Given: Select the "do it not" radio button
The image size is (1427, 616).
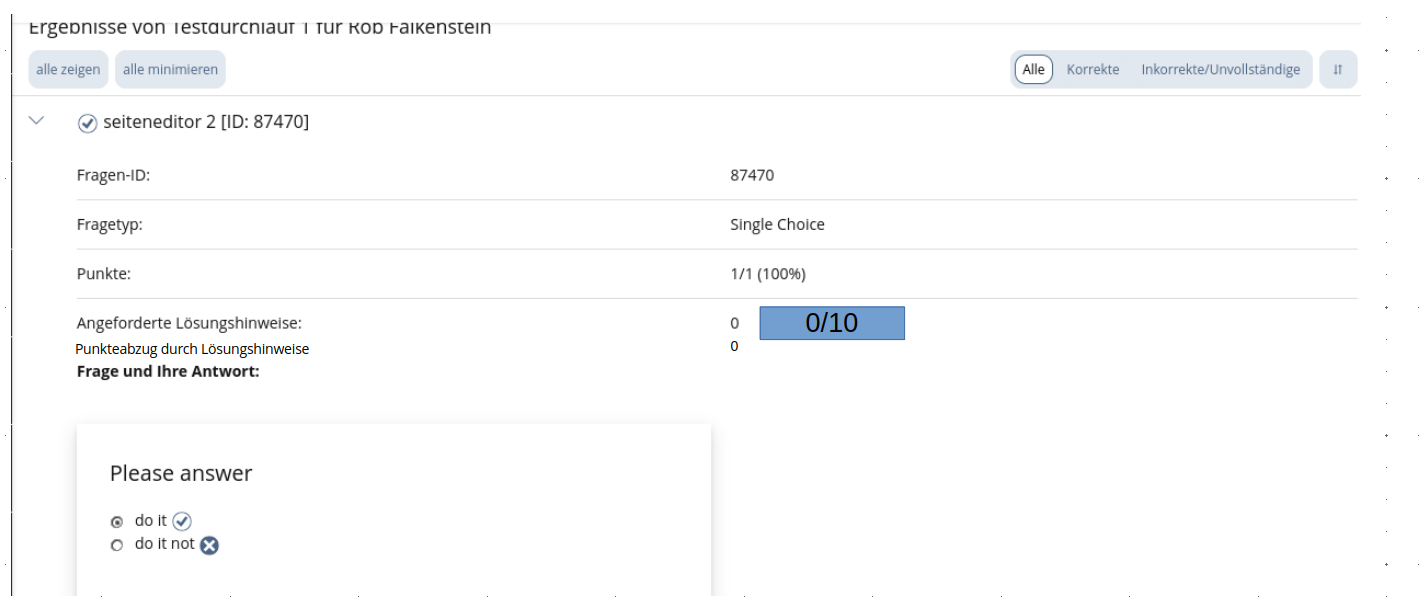Looking at the screenshot, I should [x=117, y=545].
